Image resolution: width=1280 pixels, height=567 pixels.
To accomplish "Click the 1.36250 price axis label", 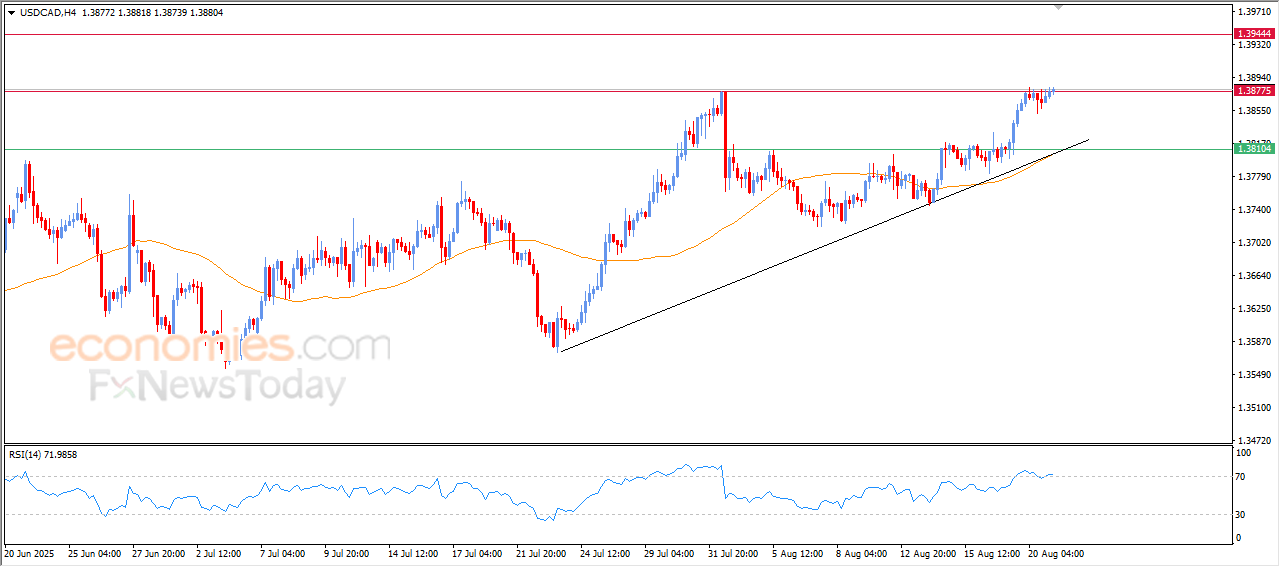I will pos(1254,309).
